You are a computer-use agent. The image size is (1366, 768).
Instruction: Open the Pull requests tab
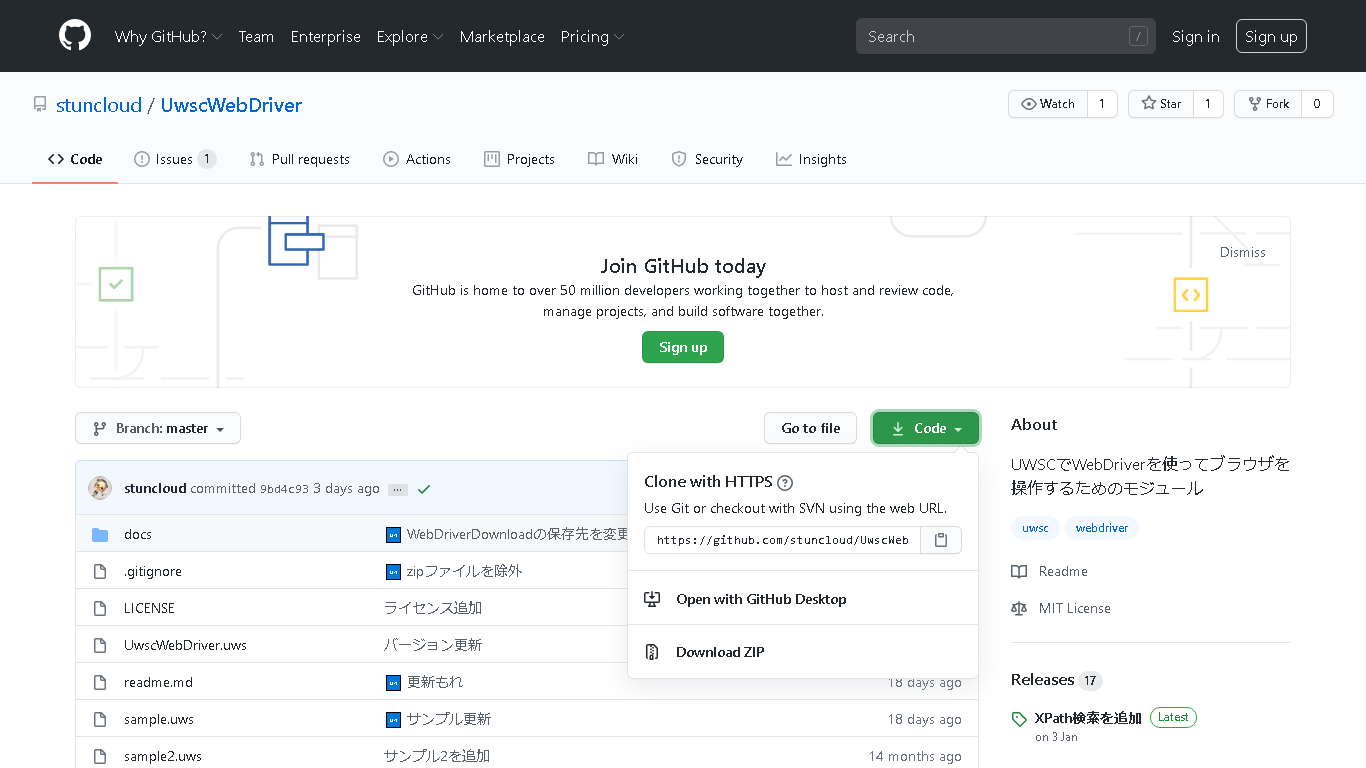pyautogui.click(x=300, y=159)
